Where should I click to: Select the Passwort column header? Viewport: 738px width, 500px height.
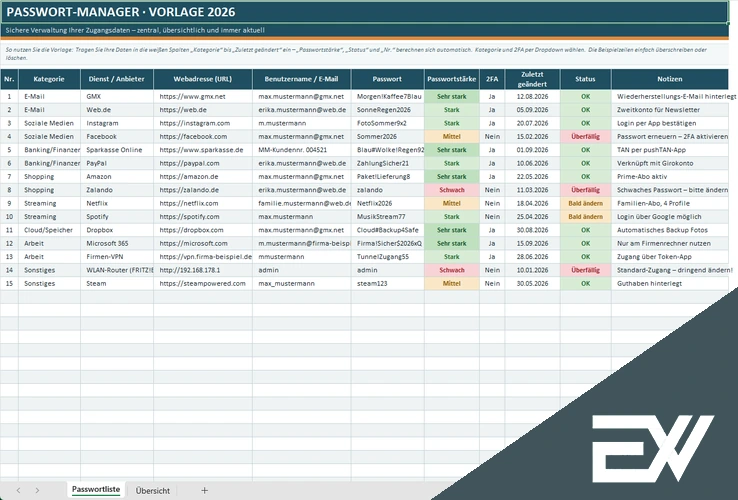point(387,79)
